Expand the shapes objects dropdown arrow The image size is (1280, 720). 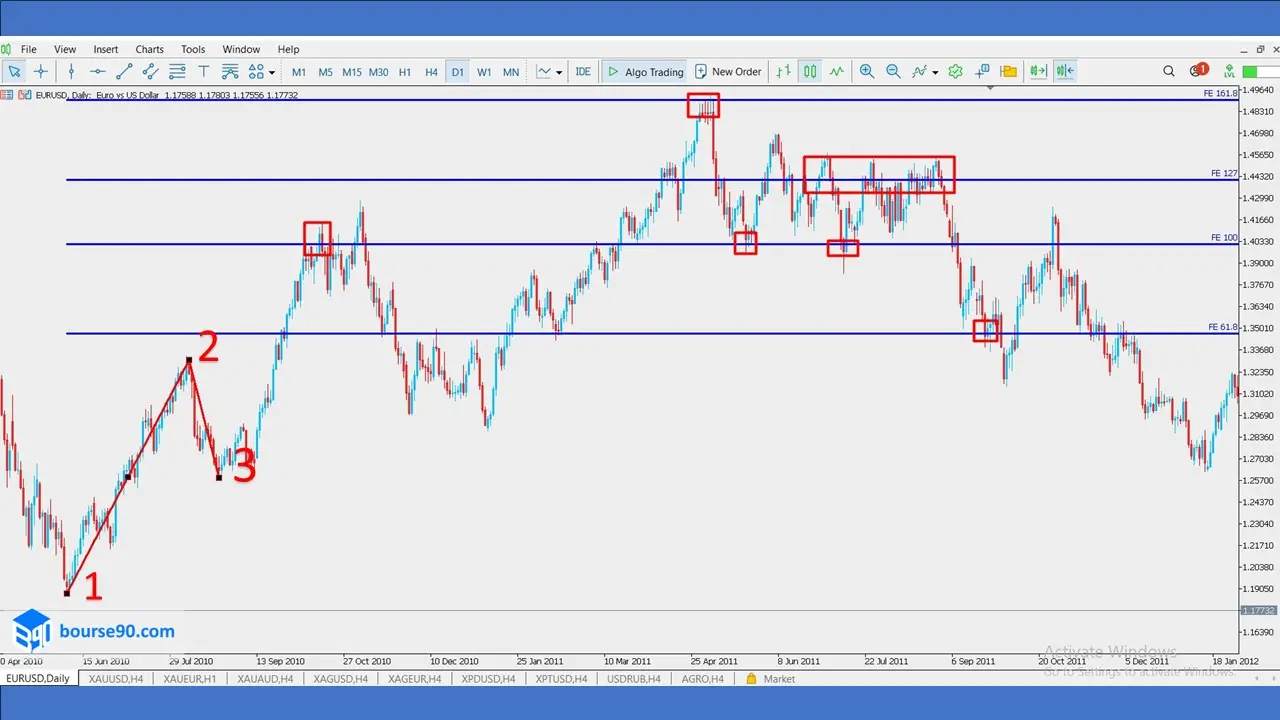coord(272,72)
